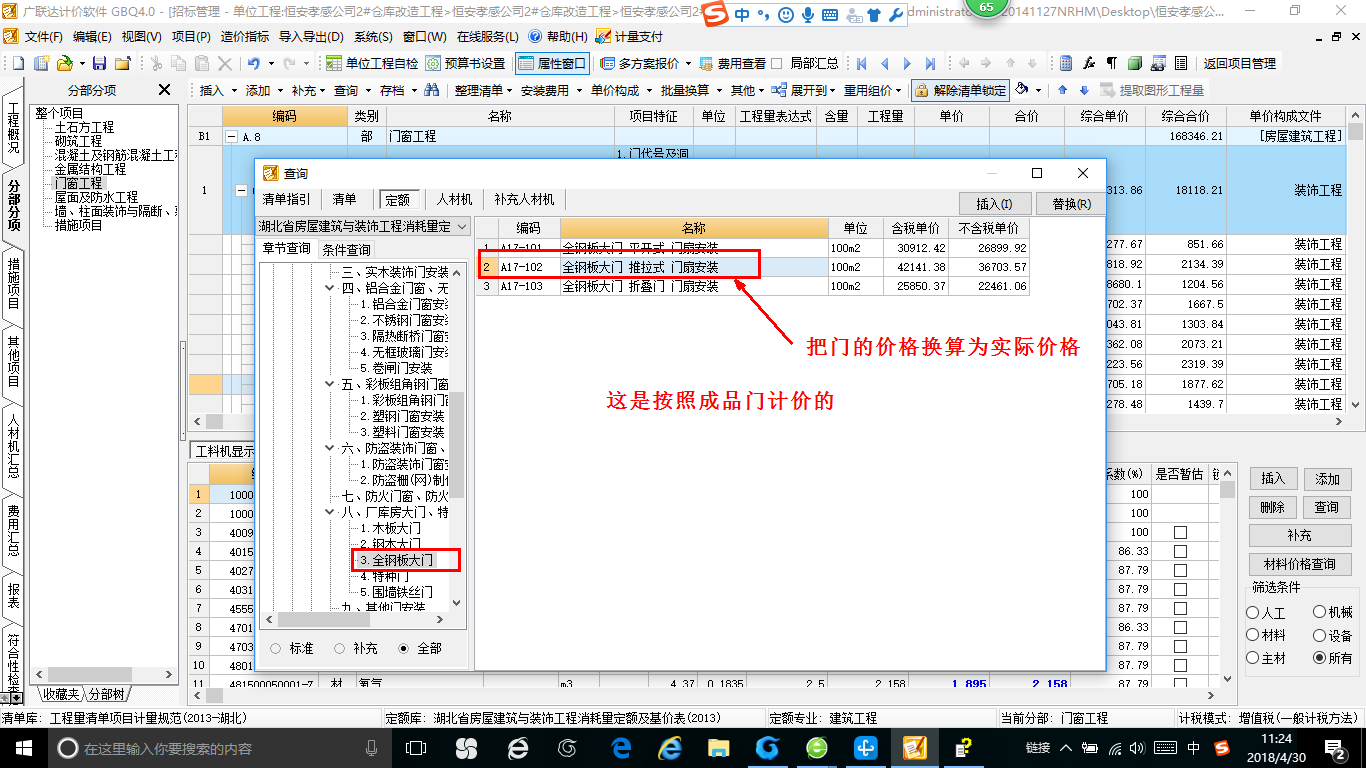Jump to first record navigation arrow
Image resolution: width=1366 pixels, height=768 pixels.
(862, 63)
